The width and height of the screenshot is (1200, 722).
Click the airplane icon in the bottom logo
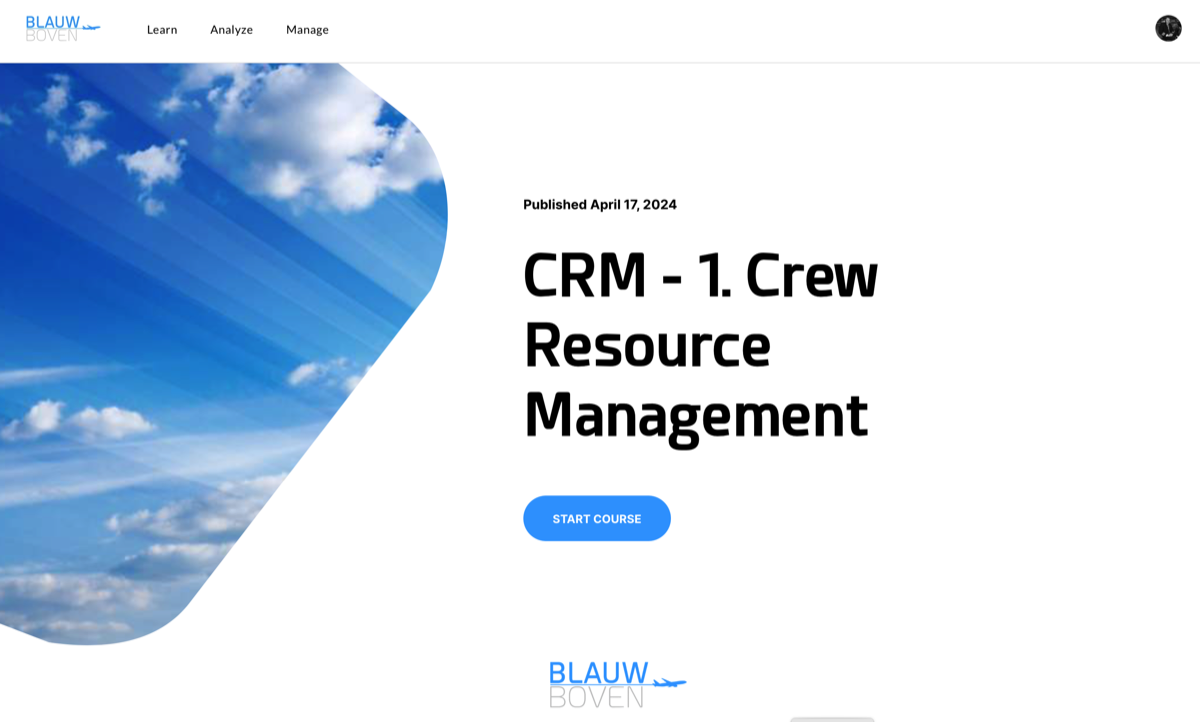coord(669,683)
